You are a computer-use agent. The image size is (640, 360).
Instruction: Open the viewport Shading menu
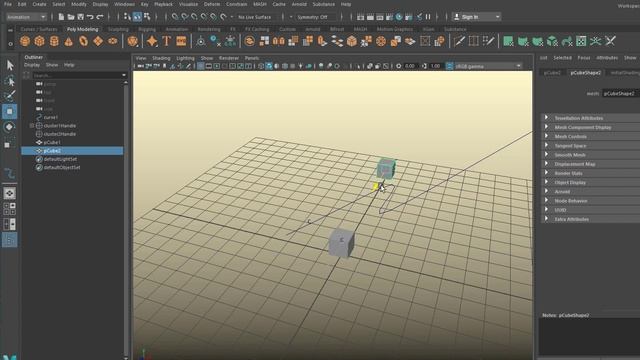[x=161, y=58]
